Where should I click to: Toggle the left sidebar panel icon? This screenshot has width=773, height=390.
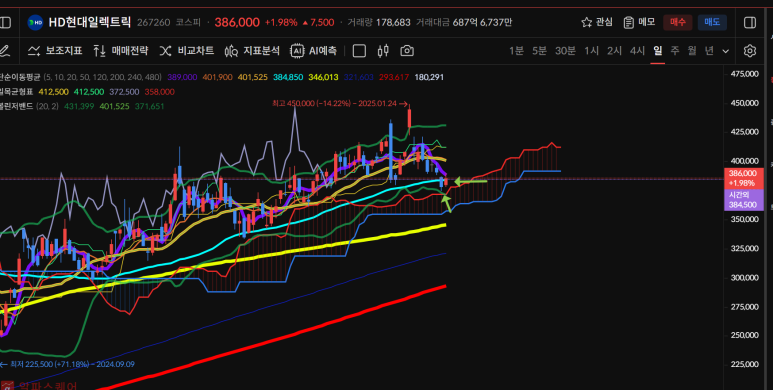[5, 23]
